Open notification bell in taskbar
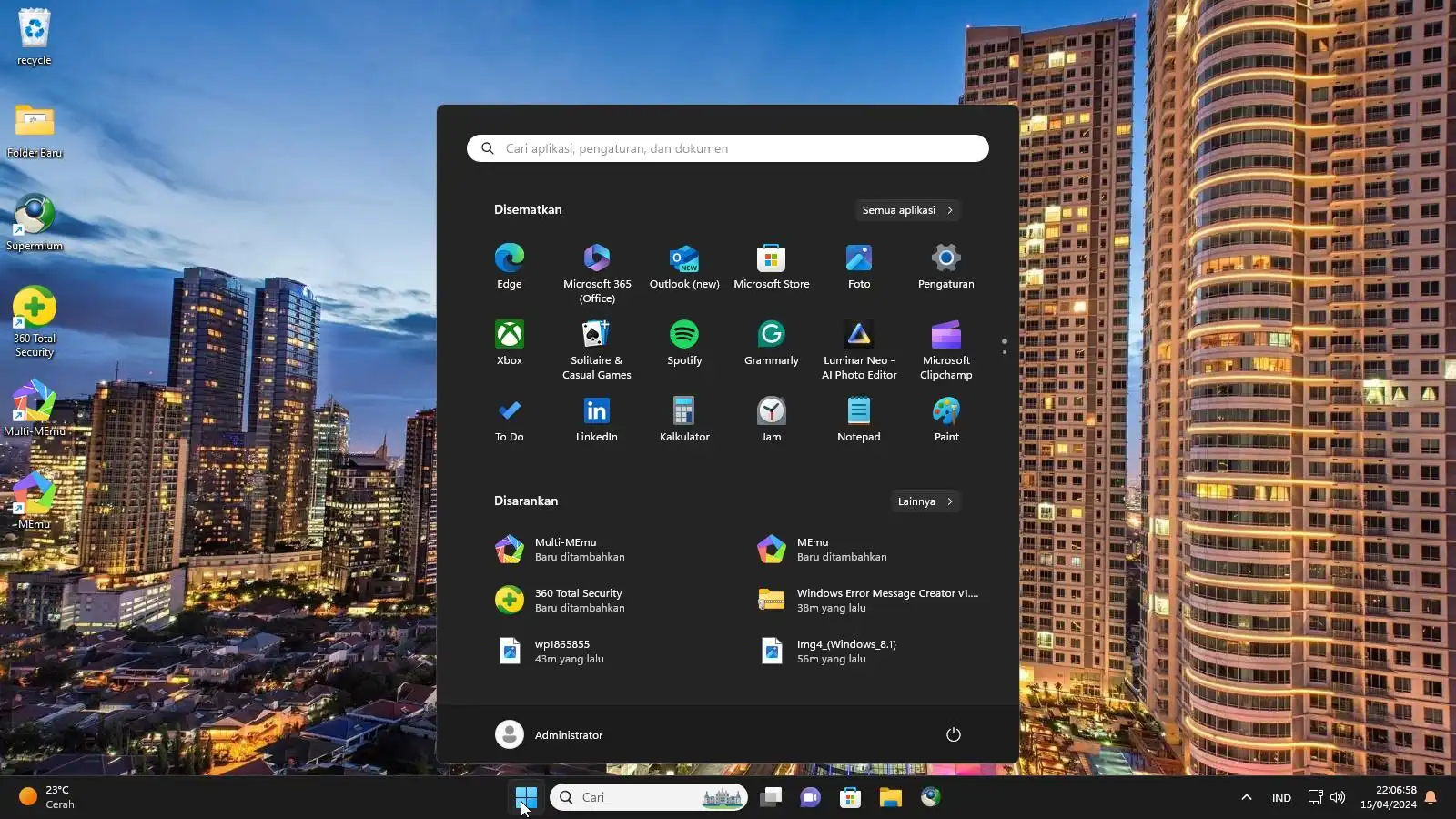This screenshot has width=1456, height=819. coord(1431,797)
